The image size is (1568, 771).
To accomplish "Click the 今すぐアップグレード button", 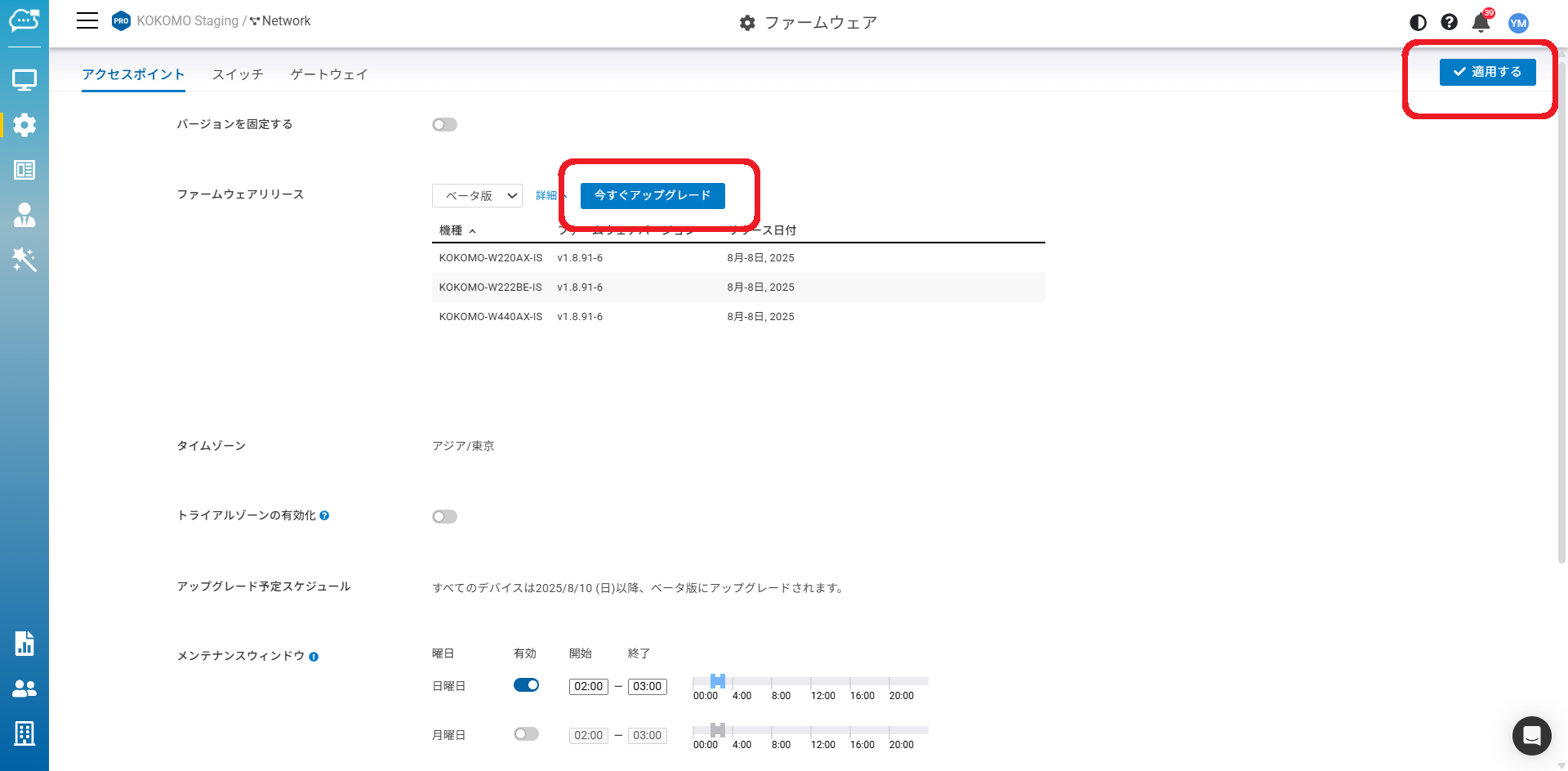I will [x=653, y=196].
